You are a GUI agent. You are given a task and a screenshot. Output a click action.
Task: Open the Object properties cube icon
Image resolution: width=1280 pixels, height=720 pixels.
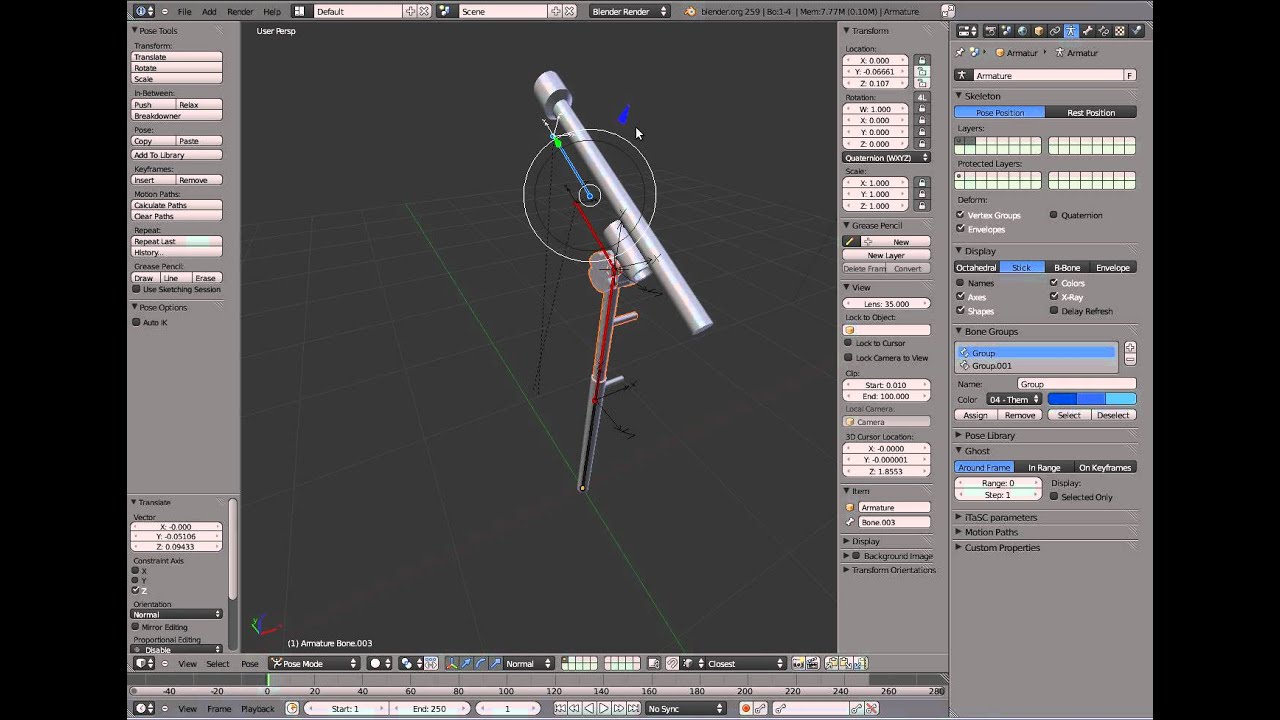click(x=1039, y=31)
